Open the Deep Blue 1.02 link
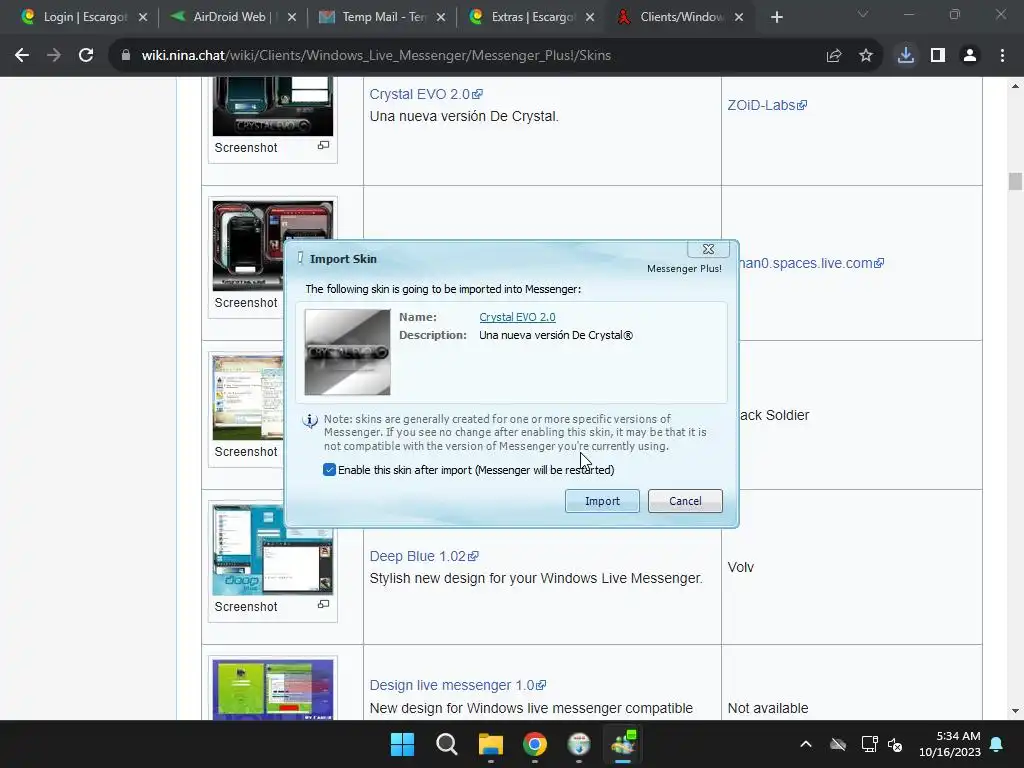Image resolution: width=1024 pixels, height=768 pixels. [424, 556]
